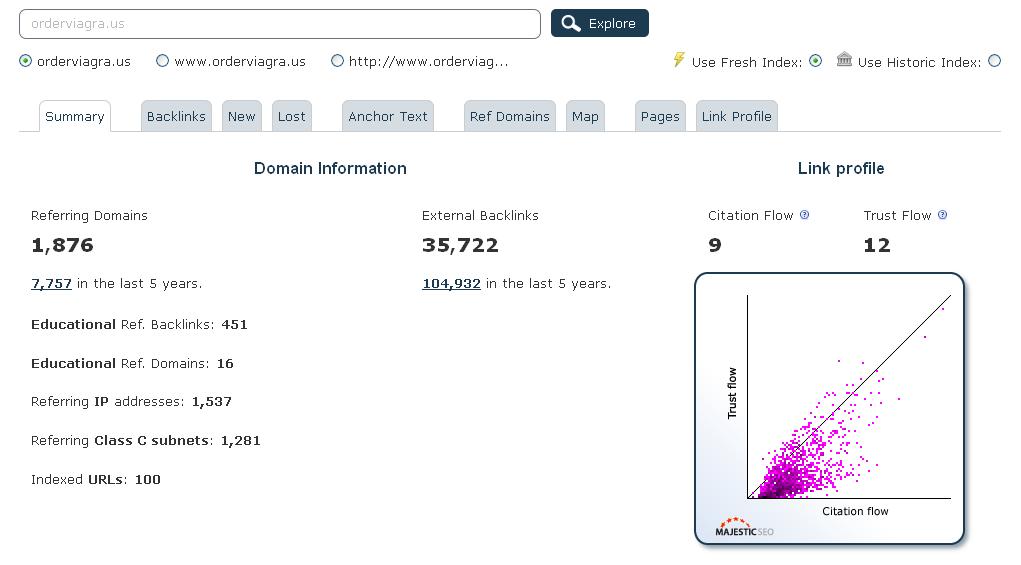Switch to the Summary tab
The height and width of the screenshot is (565, 1021).
pos(74,117)
